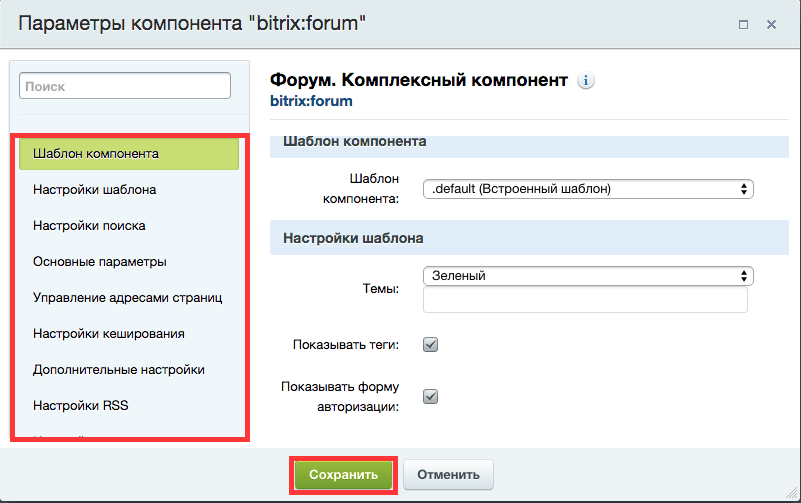Toggle the 'Показывать теги' checkbox
This screenshot has width=801, height=503.
coord(431,345)
